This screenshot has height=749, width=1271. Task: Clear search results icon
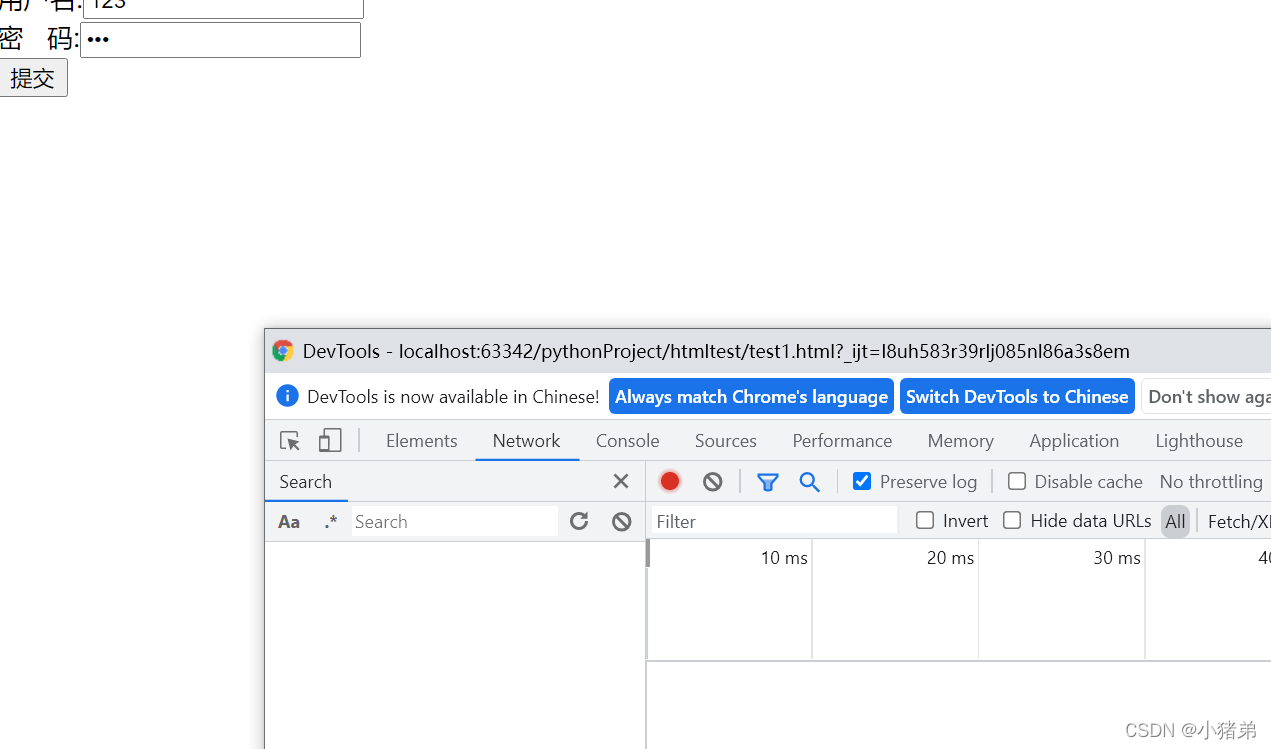(x=622, y=521)
